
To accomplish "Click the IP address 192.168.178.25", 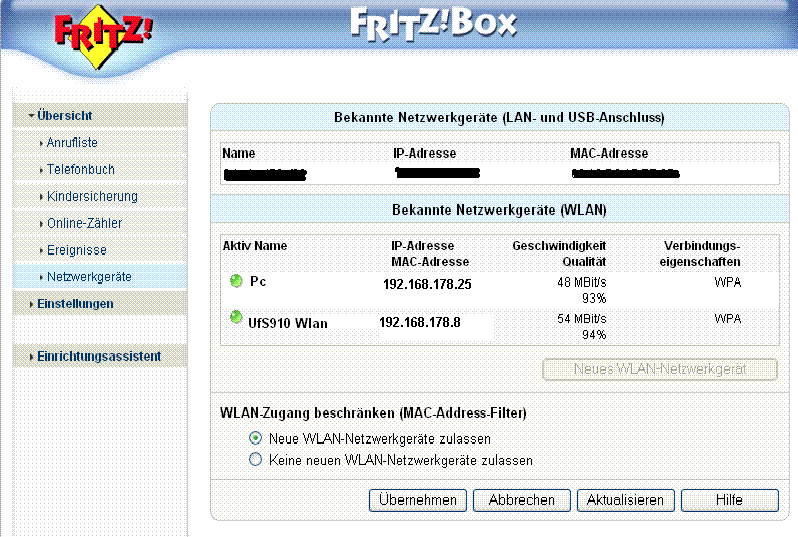I will (427, 284).
